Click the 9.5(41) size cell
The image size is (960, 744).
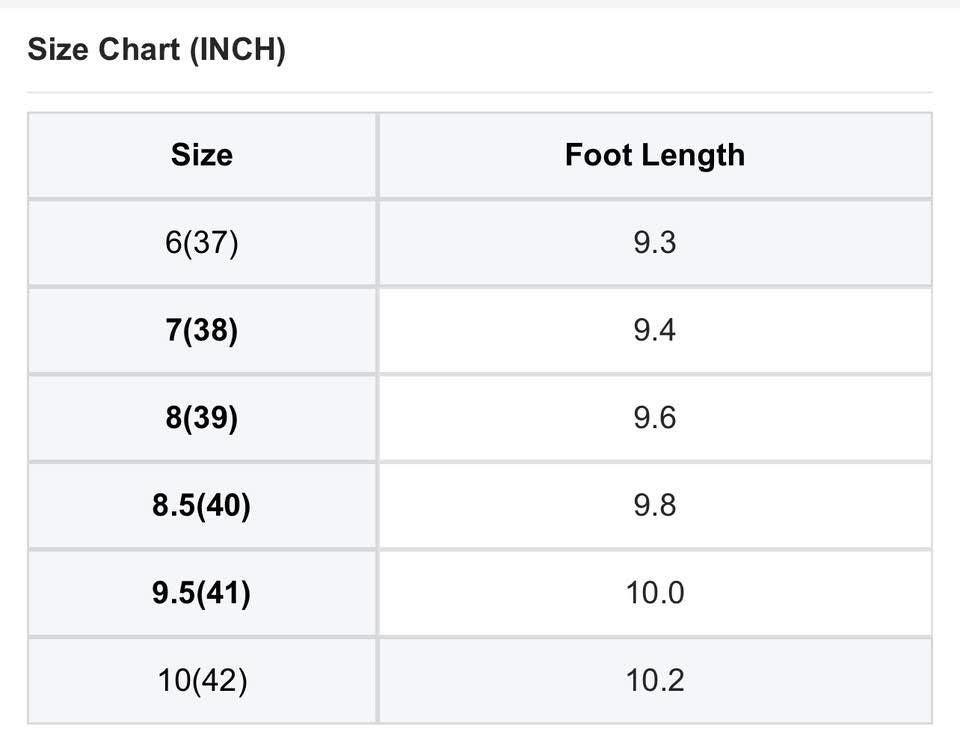click(x=202, y=593)
